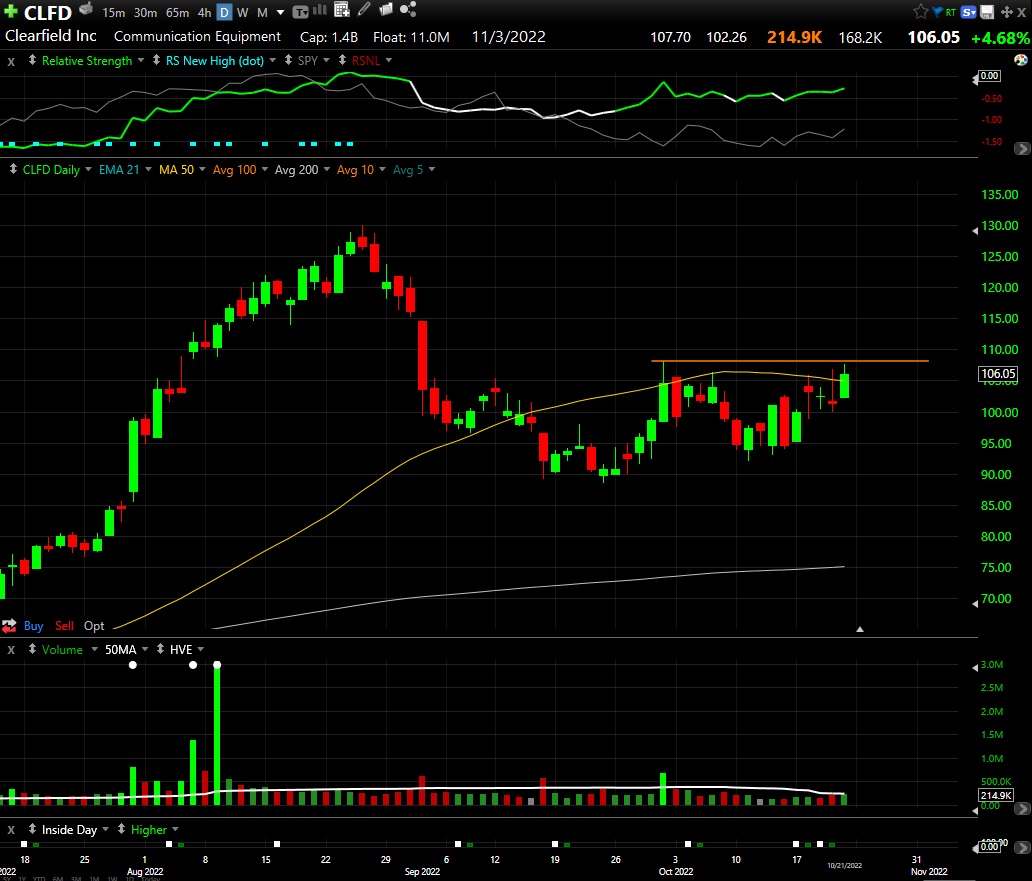Screen dimensions: 1032x881
Task: Click move arrows beside SPY label
Action: coord(288,60)
